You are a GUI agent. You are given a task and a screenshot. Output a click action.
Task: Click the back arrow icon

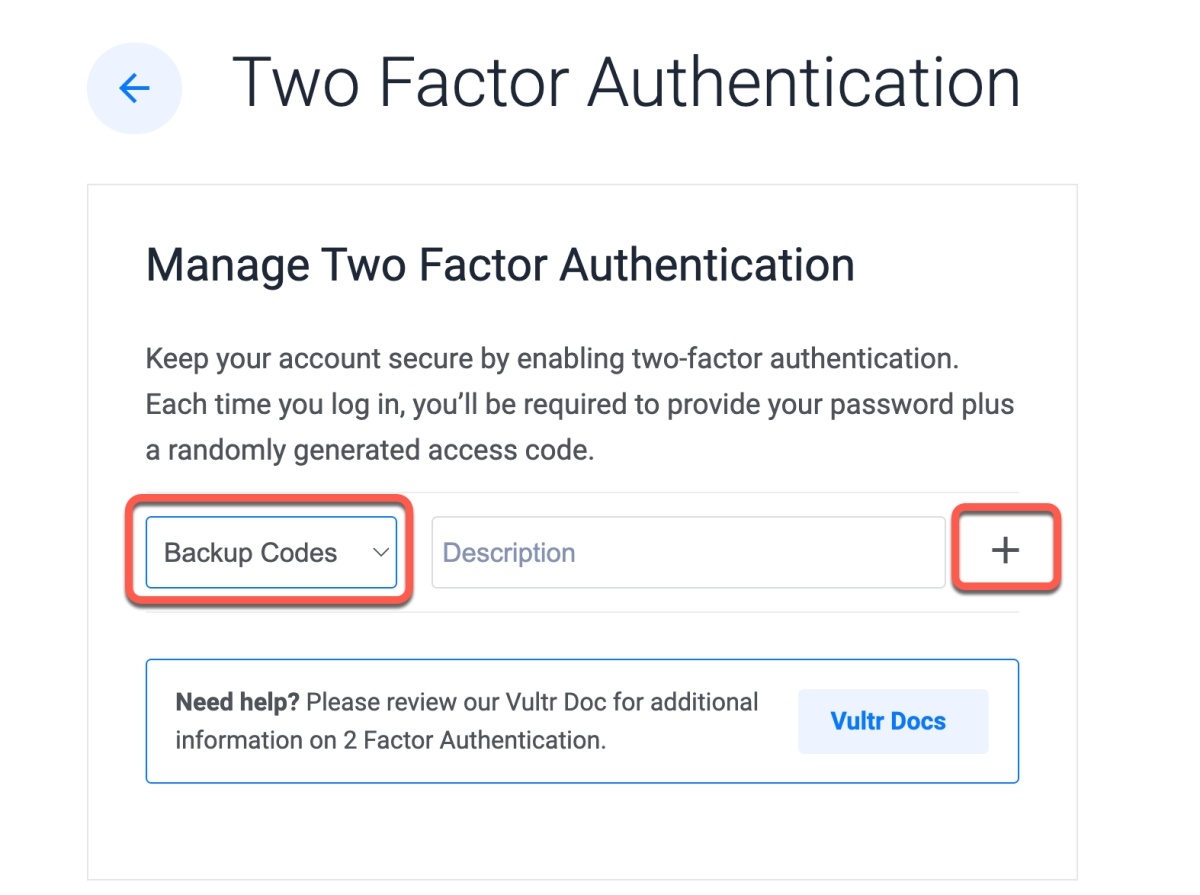tap(134, 89)
